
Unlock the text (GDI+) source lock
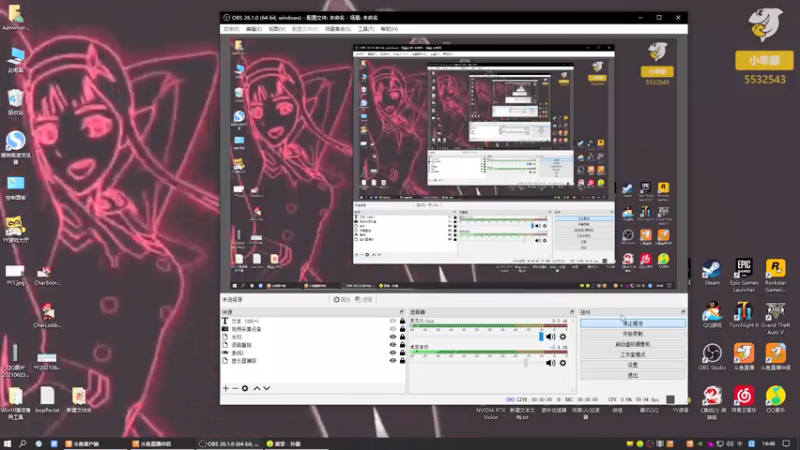(402, 321)
